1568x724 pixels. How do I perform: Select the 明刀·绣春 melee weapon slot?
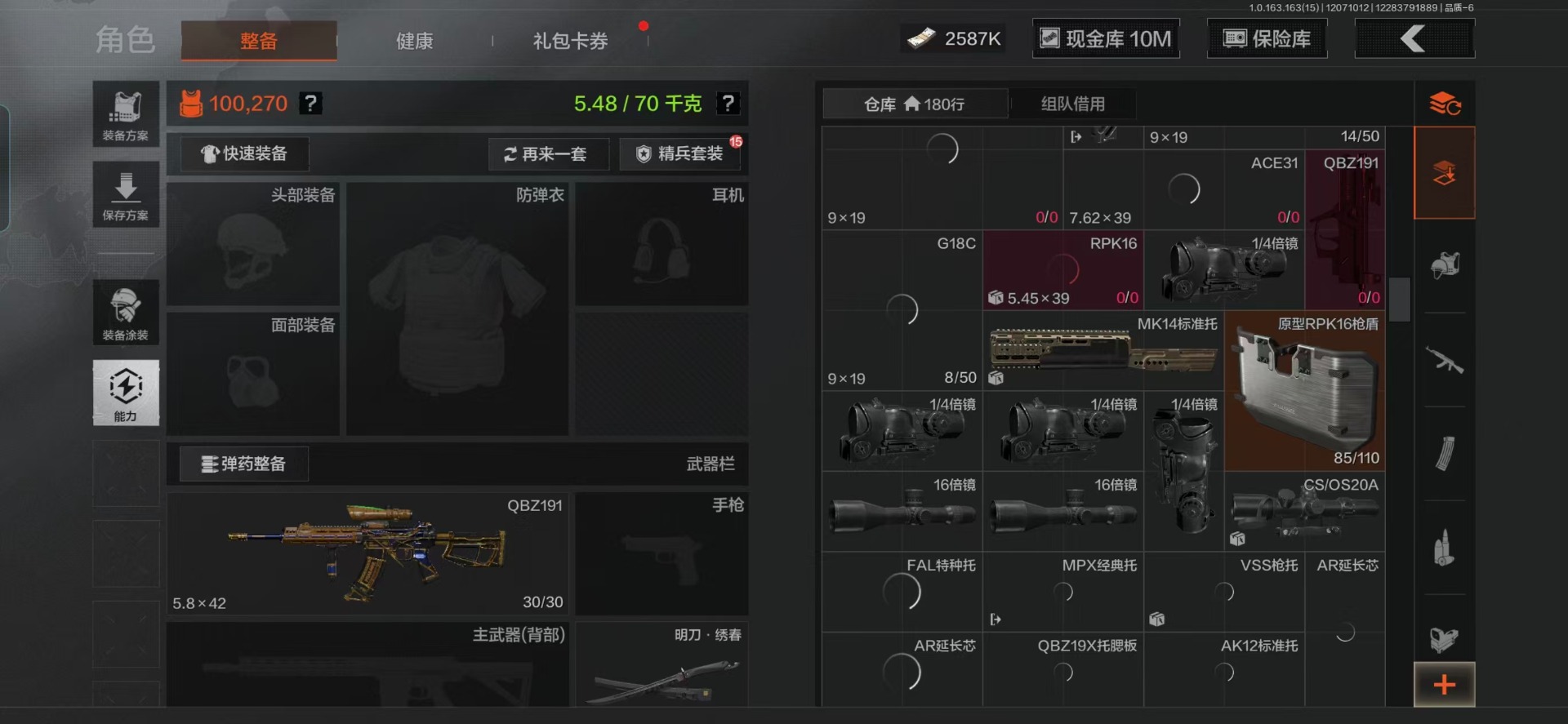661,664
